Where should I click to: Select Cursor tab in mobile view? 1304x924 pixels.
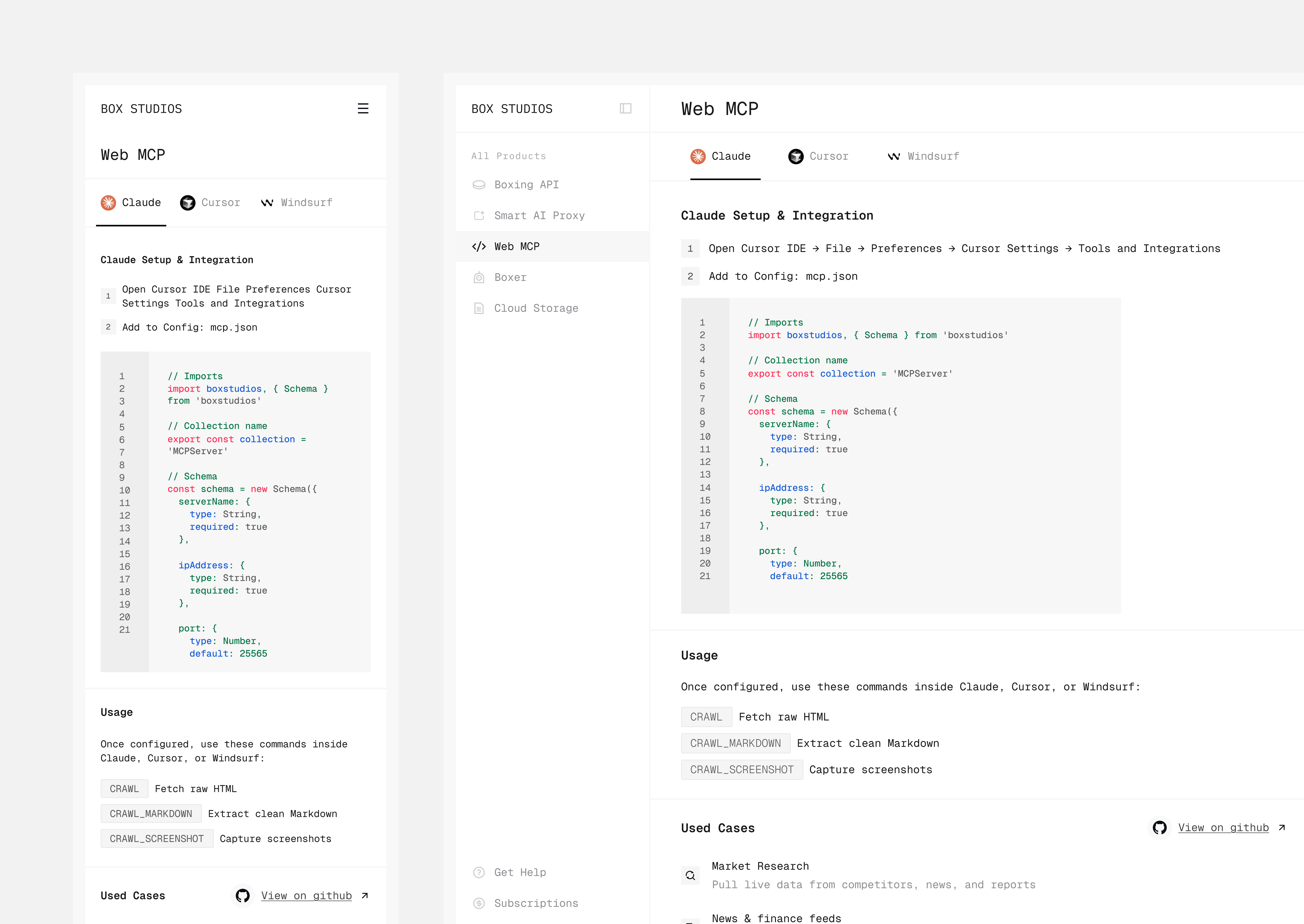[x=210, y=202]
